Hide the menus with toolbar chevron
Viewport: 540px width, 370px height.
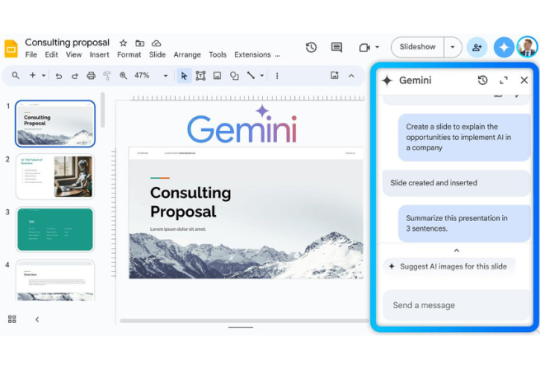point(351,76)
